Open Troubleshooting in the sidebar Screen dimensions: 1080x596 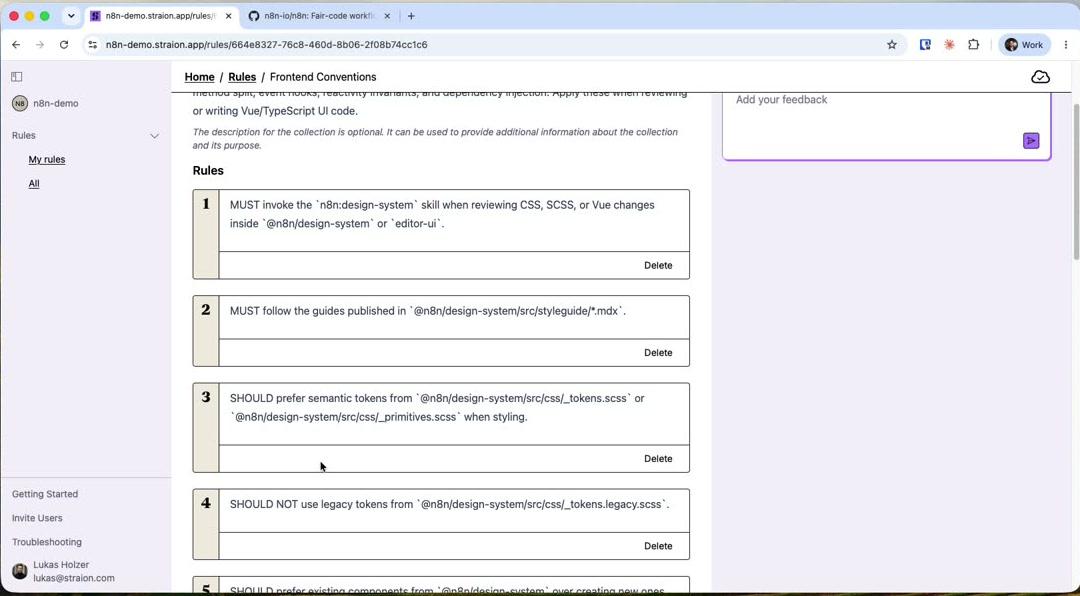[47, 542]
